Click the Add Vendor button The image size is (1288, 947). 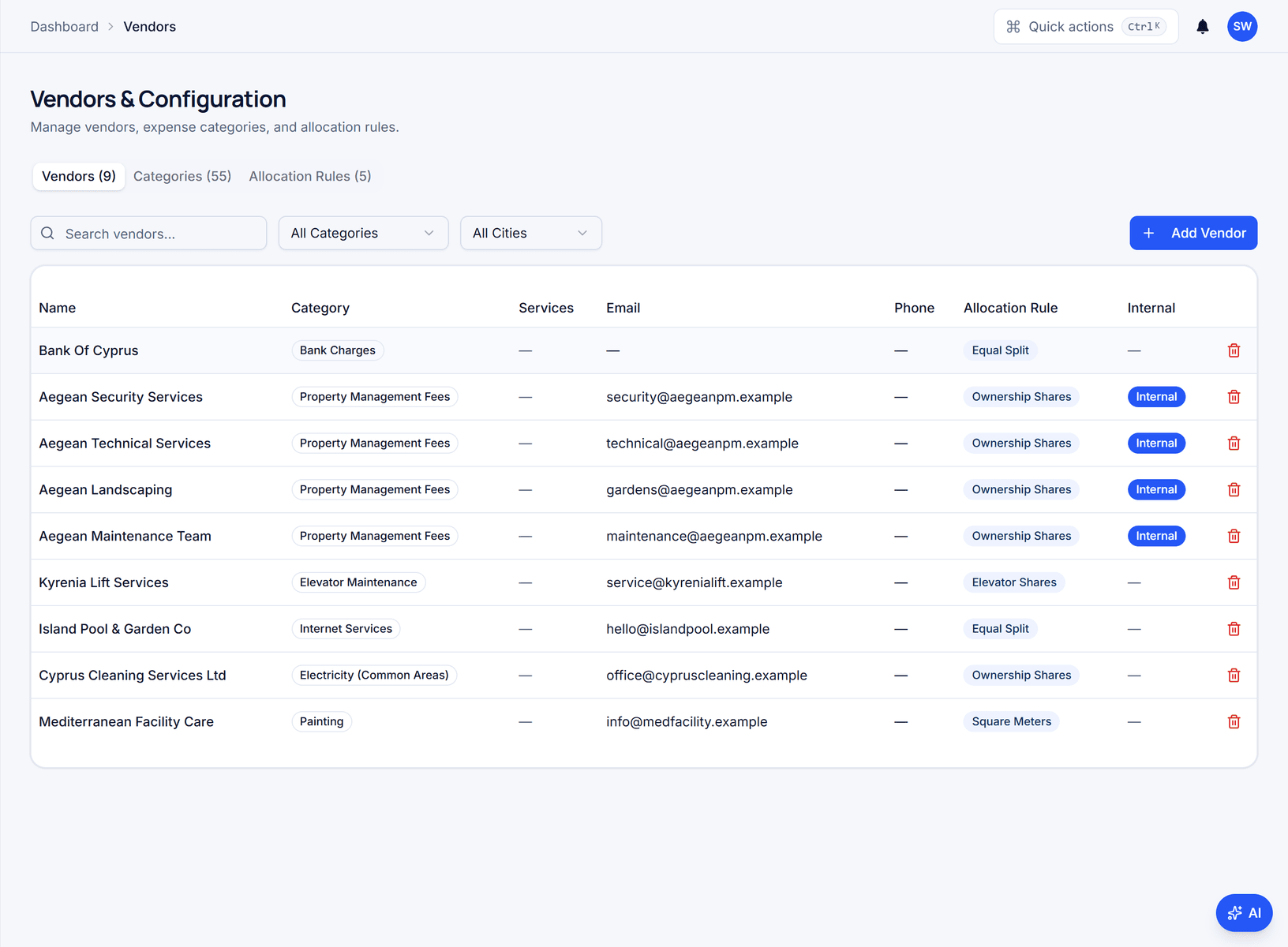pos(1193,234)
